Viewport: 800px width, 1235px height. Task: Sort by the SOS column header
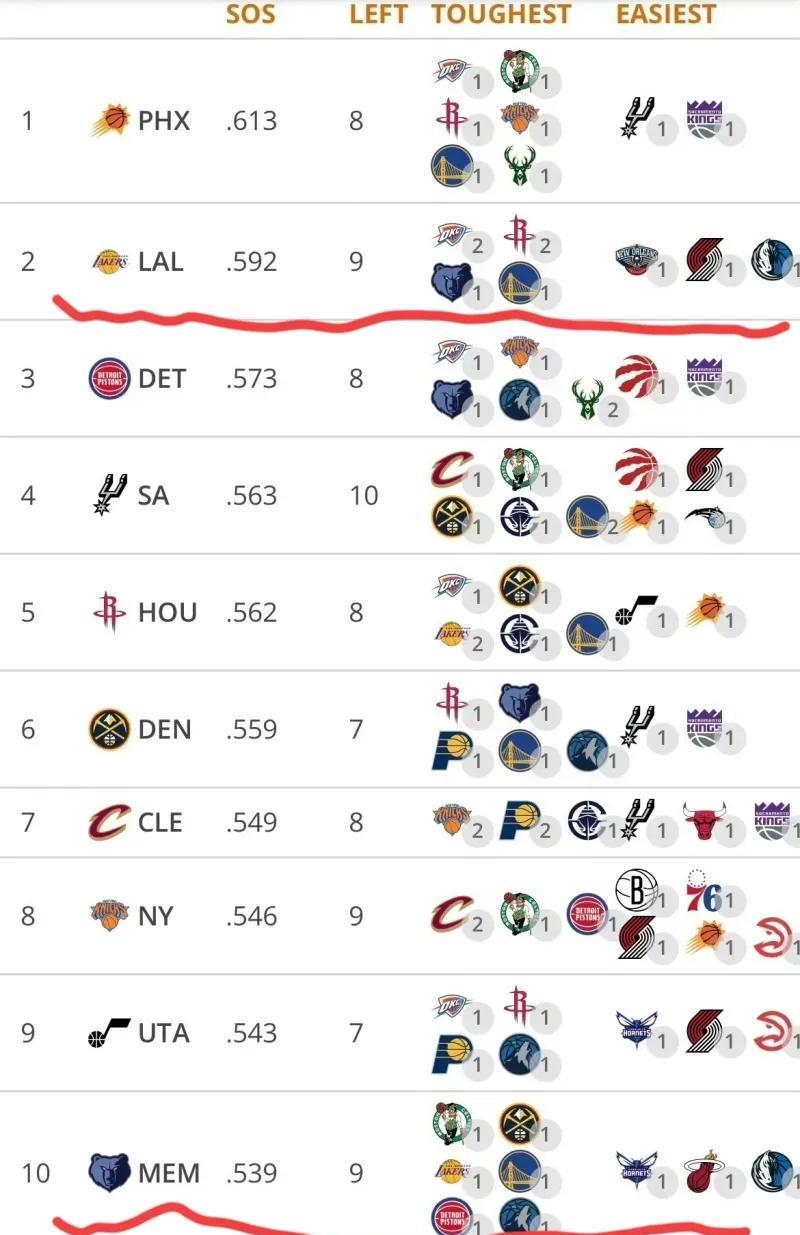pyautogui.click(x=251, y=14)
